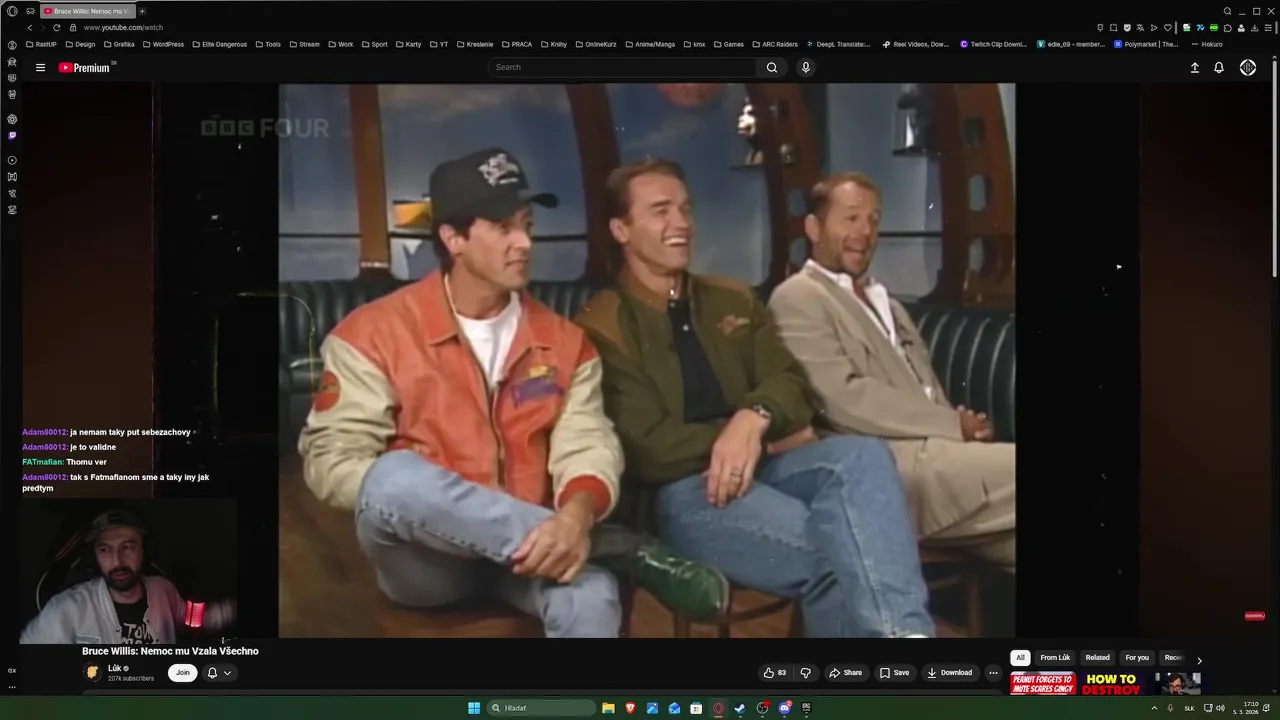Open the Create upload icon
This screenshot has height=720, width=1280.
[x=1194, y=68]
